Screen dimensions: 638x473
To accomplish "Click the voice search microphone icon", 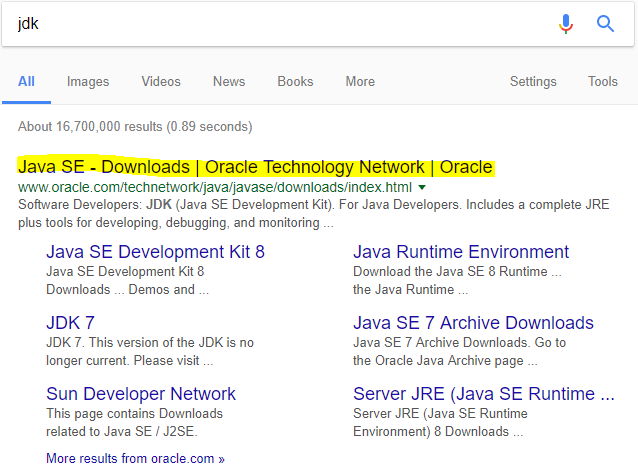I will pyautogui.click(x=566, y=24).
